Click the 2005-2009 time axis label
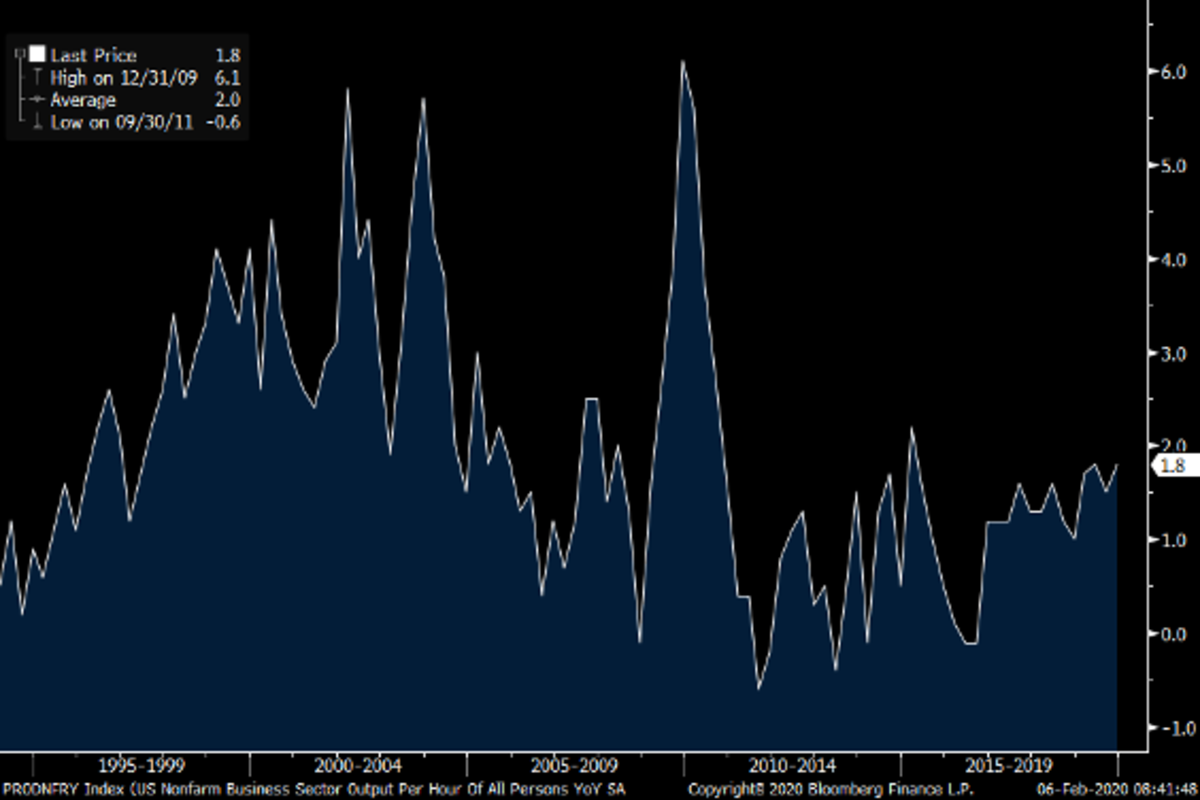The height and width of the screenshot is (800, 1200). [x=575, y=766]
